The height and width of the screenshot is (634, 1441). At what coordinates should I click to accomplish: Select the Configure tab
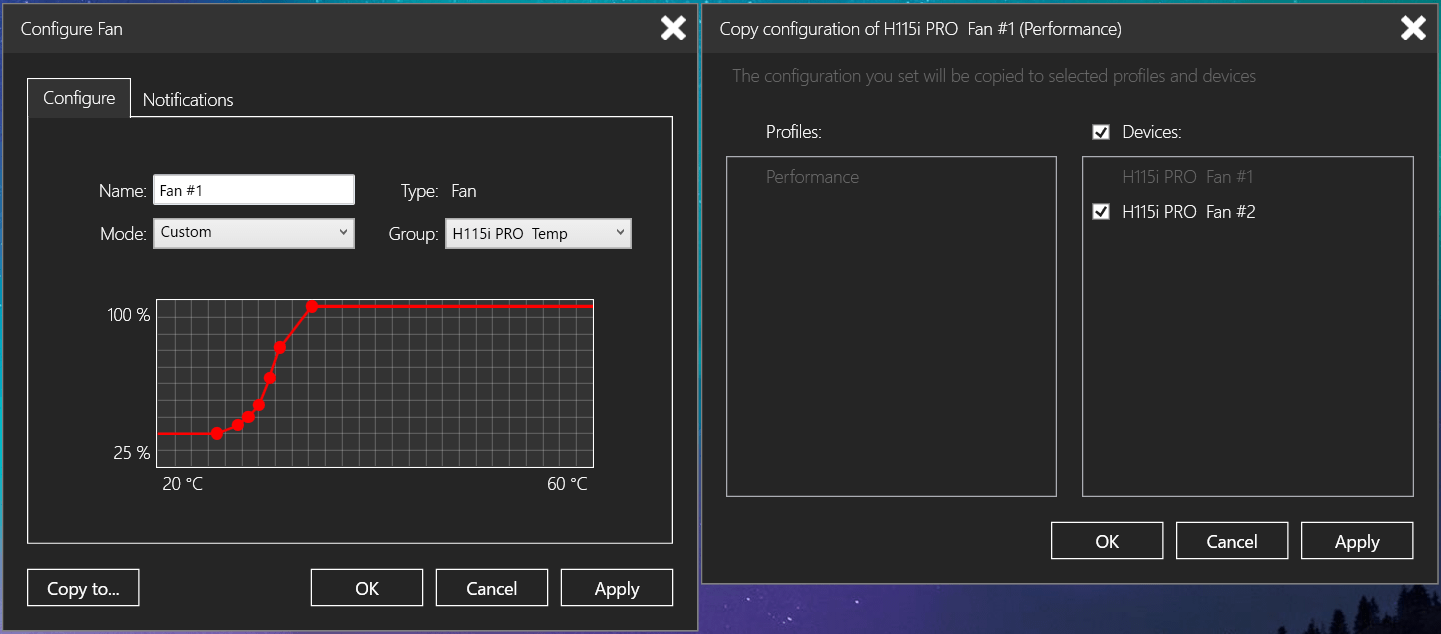click(x=79, y=98)
